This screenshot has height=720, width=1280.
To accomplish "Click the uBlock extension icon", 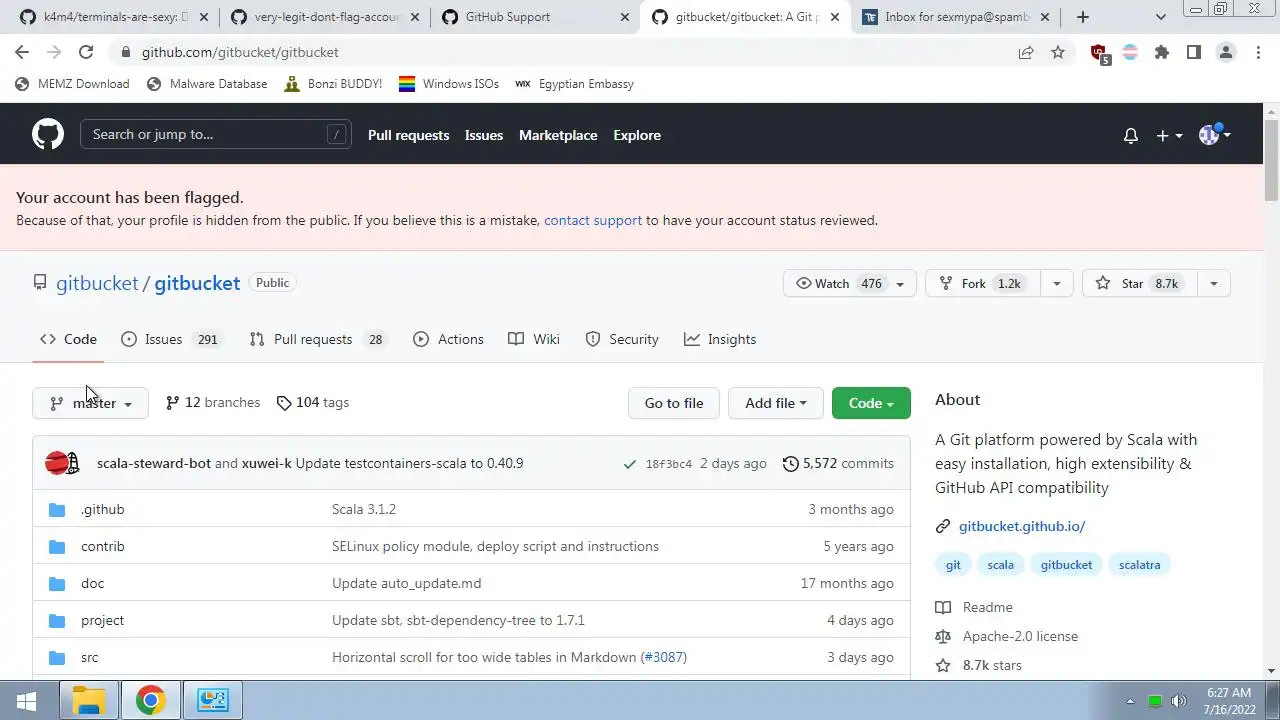I will (x=1099, y=53).
